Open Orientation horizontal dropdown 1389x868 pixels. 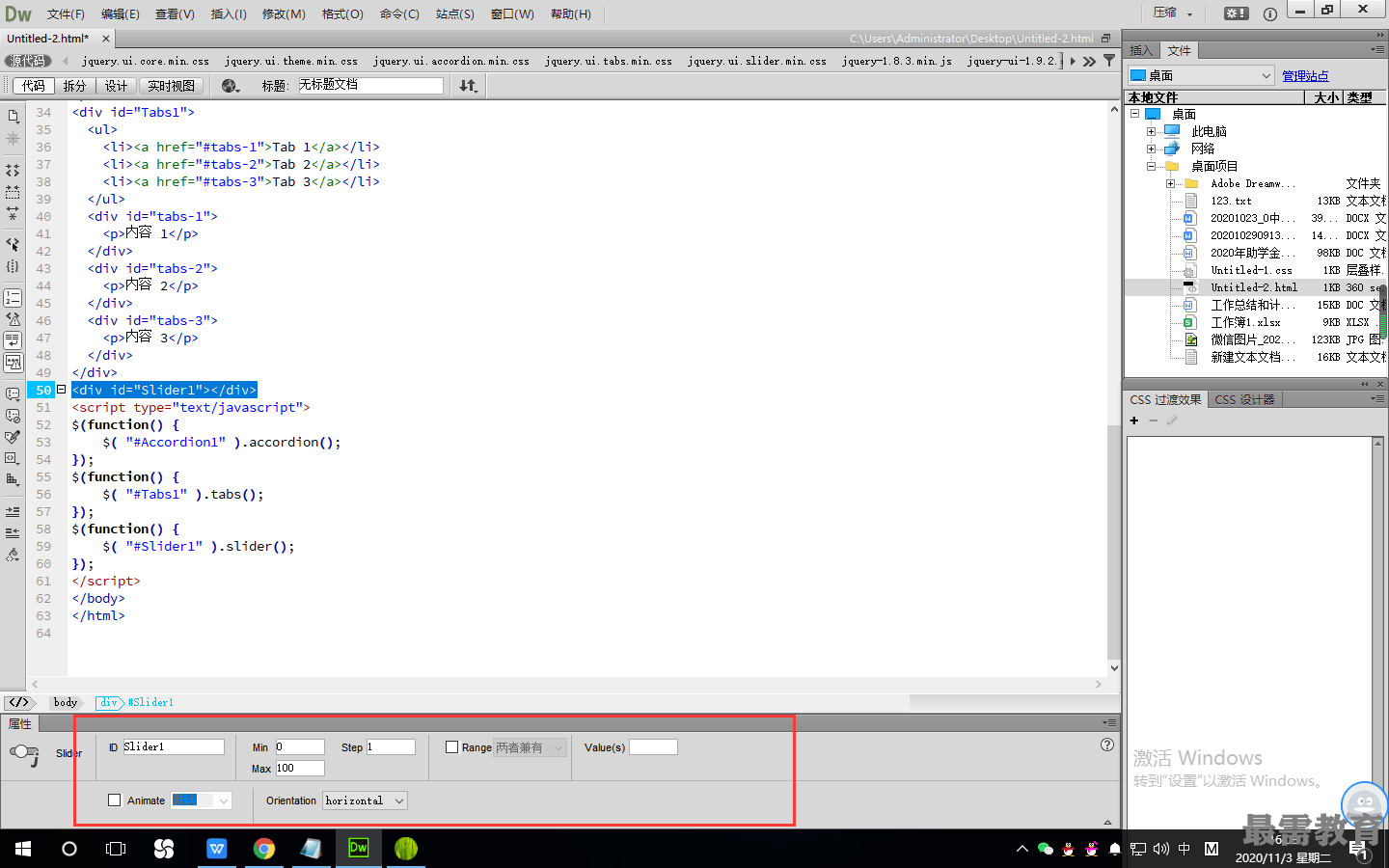pyautogui.click(x=365, y=800)
